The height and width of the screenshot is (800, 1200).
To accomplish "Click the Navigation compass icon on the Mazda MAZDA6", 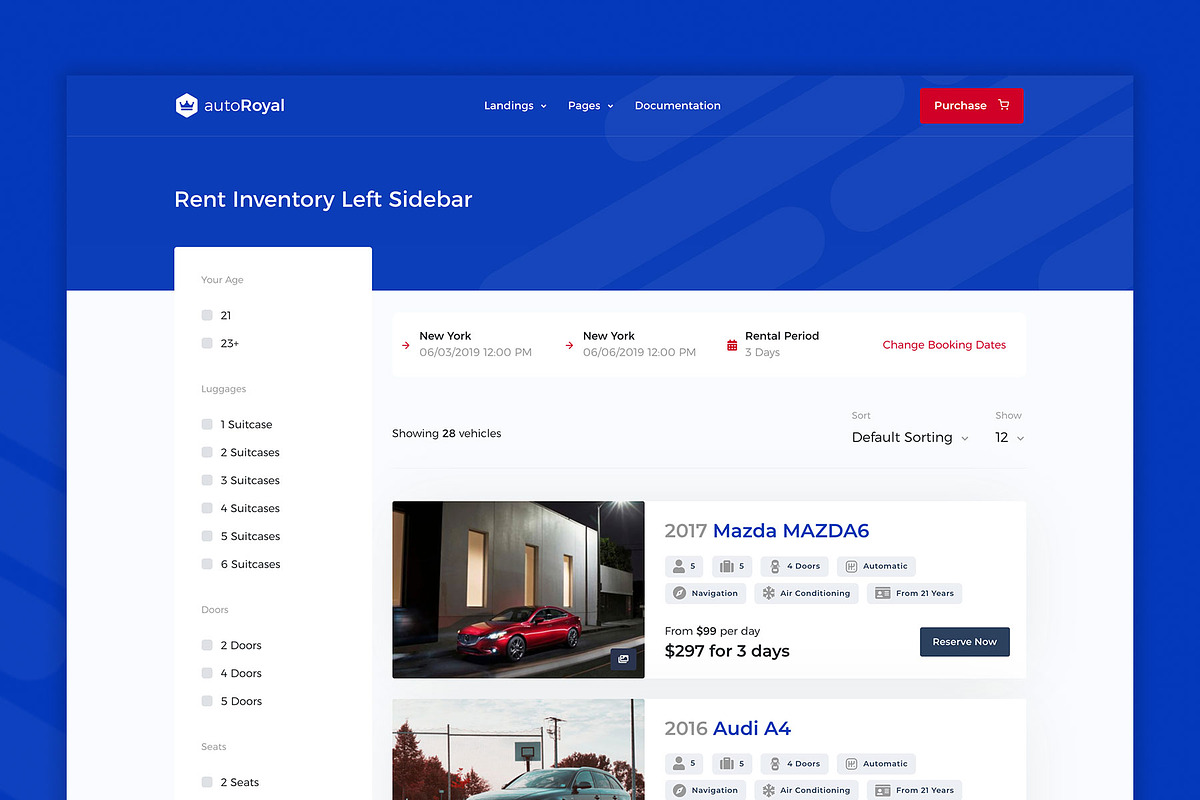I will click(681, 593).
